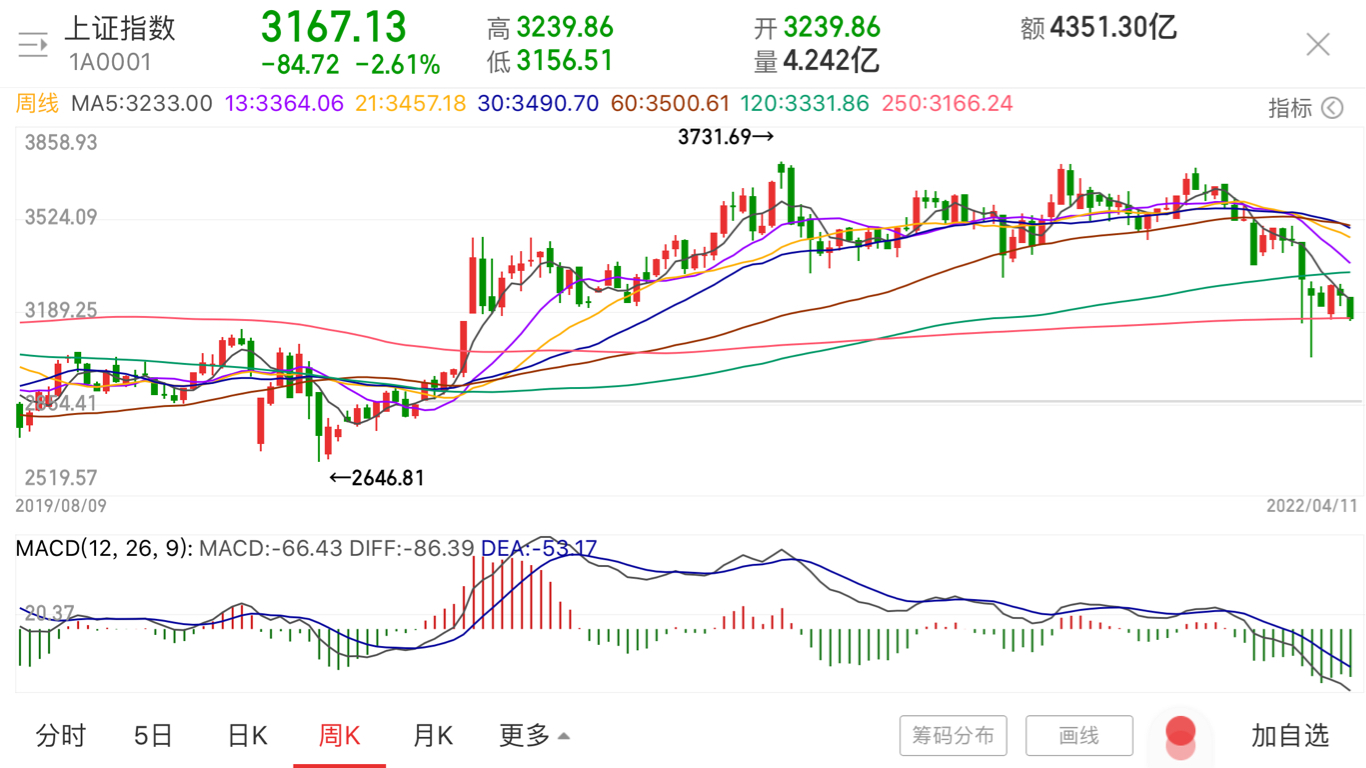Select the 13:3364.06 moving average
Viewport: 1366px width, 768px height.
click(x=284, y=103)
